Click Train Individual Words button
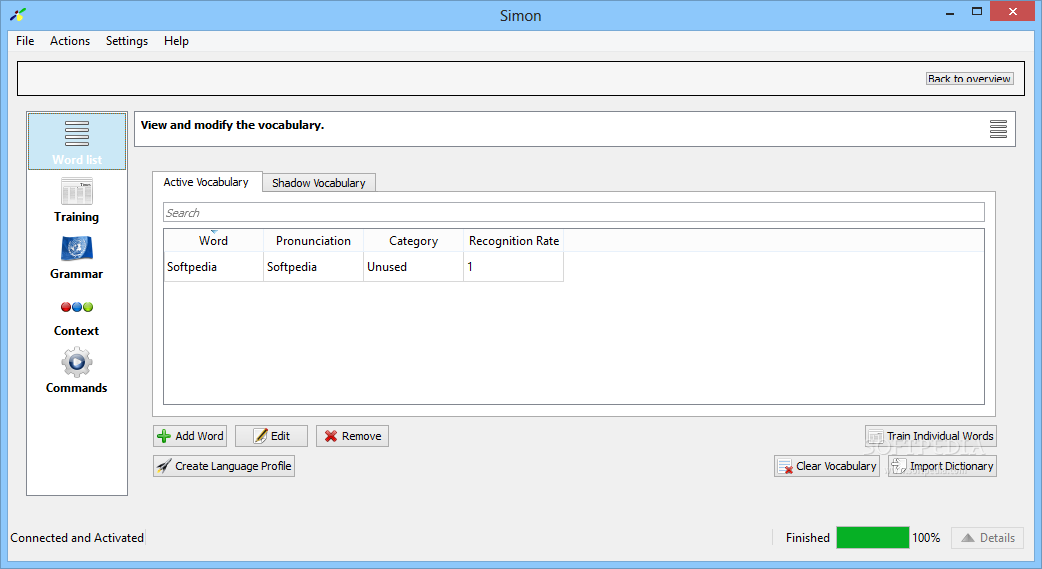Image resolution: width=1042 pixels, height=569 pixels. pos(930,436)
